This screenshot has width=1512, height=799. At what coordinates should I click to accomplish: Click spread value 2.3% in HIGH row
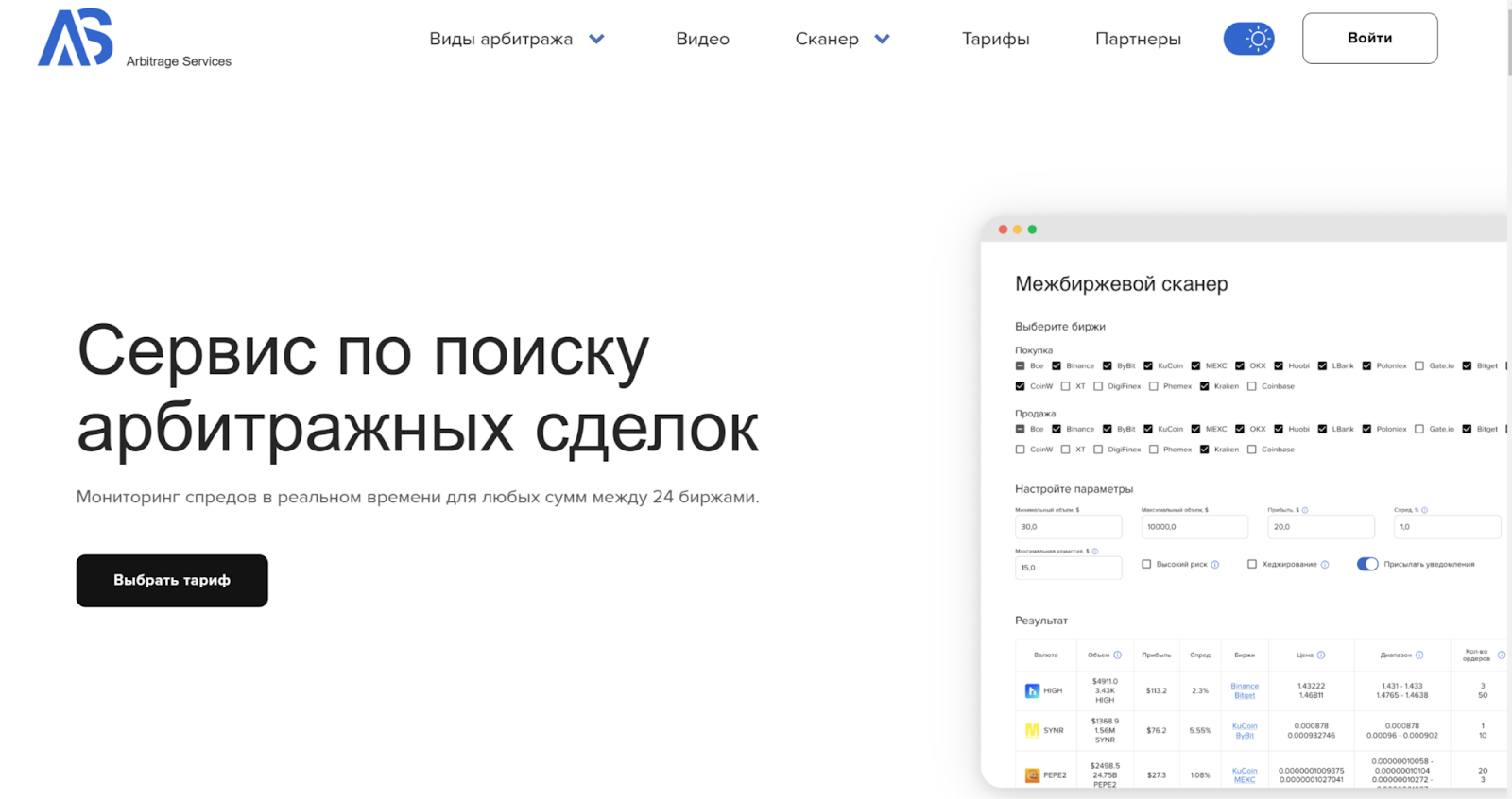coord(1200,691)
